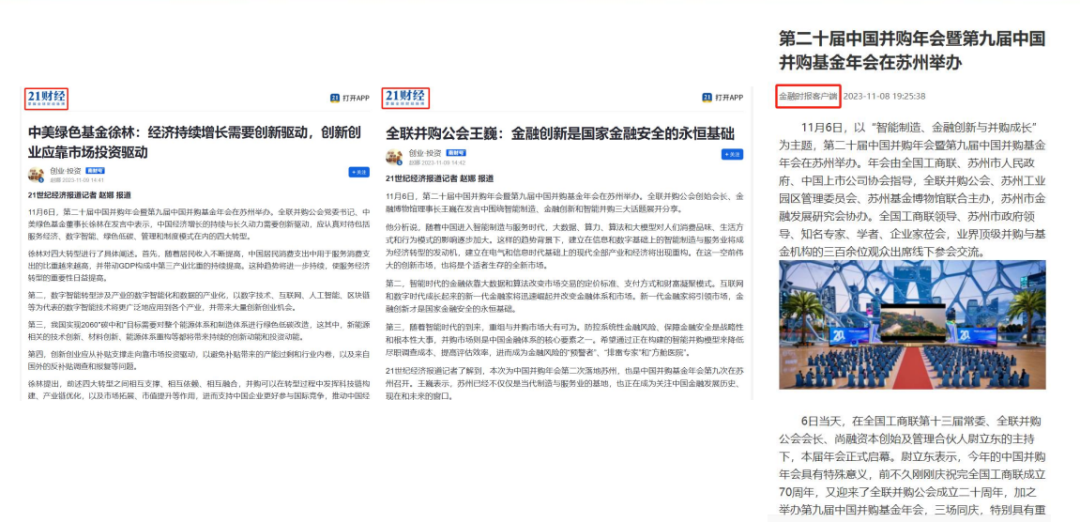Click byline 21世纪经济报道记者 赵娜 报道 in the 王巍 article

tap(439, 178)
